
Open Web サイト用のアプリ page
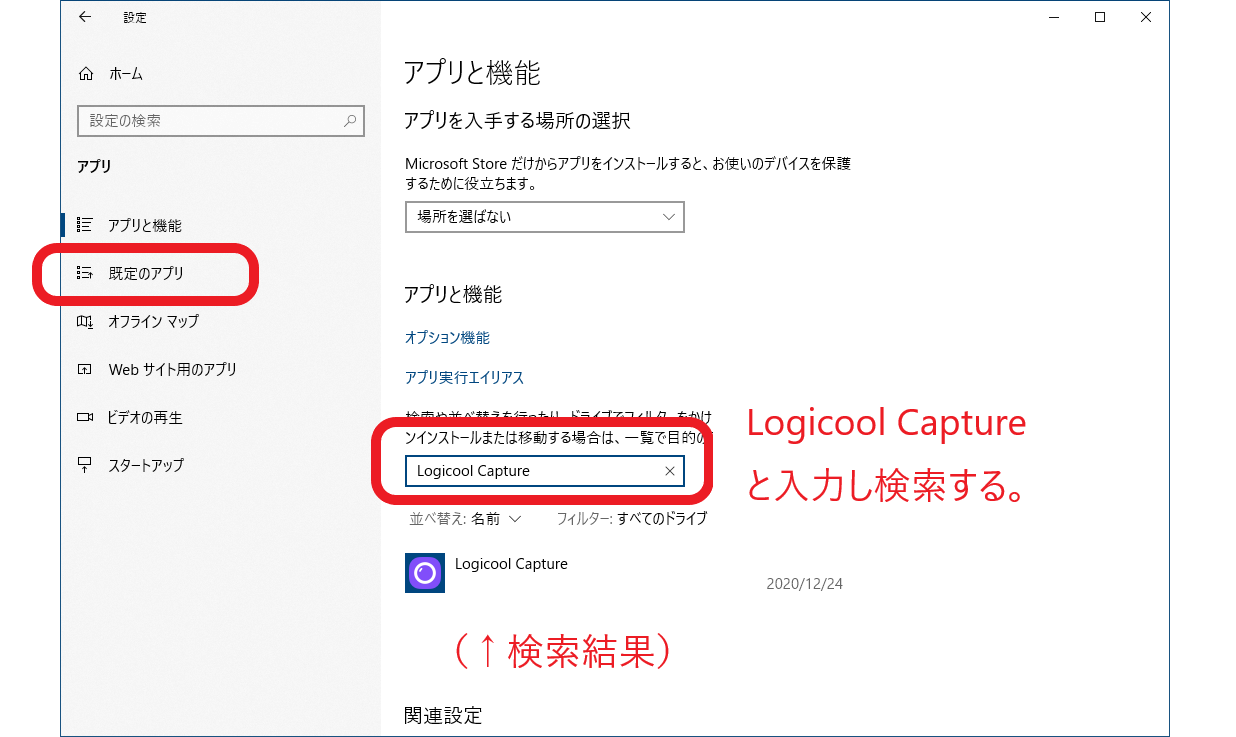(x=173, y=369)
